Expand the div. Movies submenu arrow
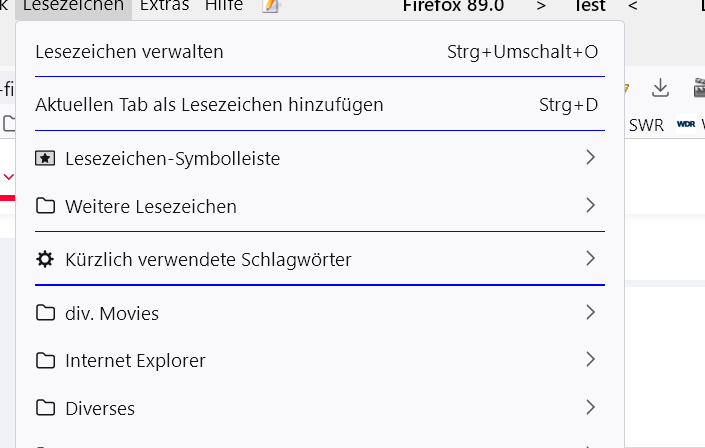 [590, 313]
